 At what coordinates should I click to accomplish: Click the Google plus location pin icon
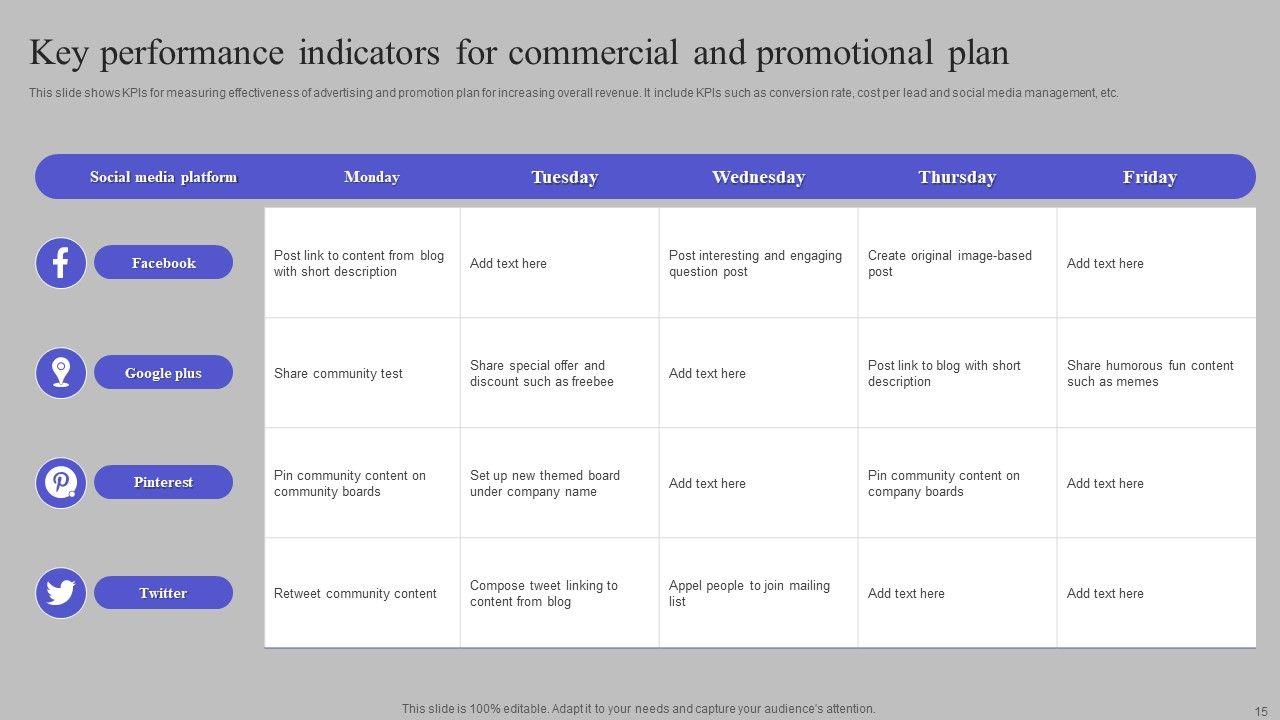[61, 373]
